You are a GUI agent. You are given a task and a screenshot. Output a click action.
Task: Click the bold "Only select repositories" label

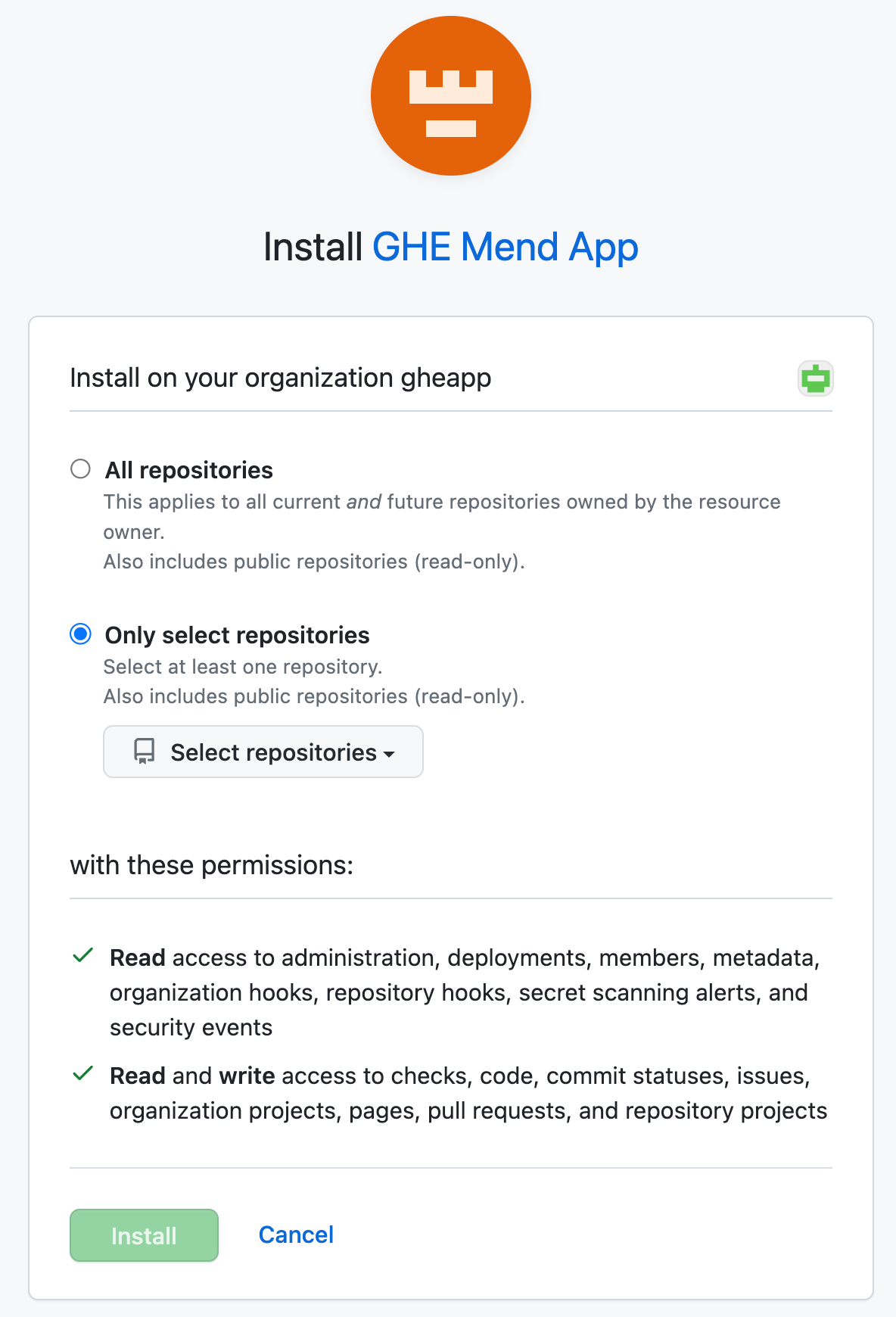tap(237, 635)
